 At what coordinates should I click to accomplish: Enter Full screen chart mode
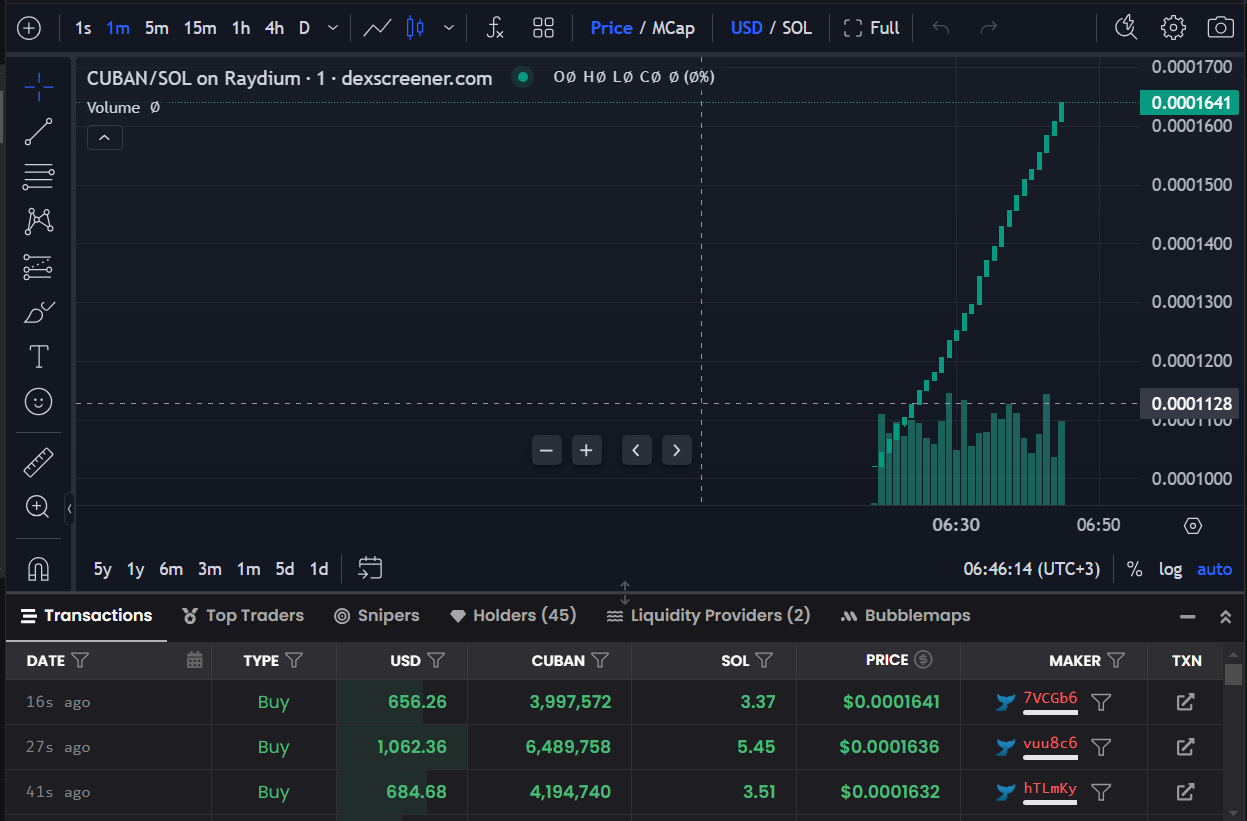tap(871, 28)
